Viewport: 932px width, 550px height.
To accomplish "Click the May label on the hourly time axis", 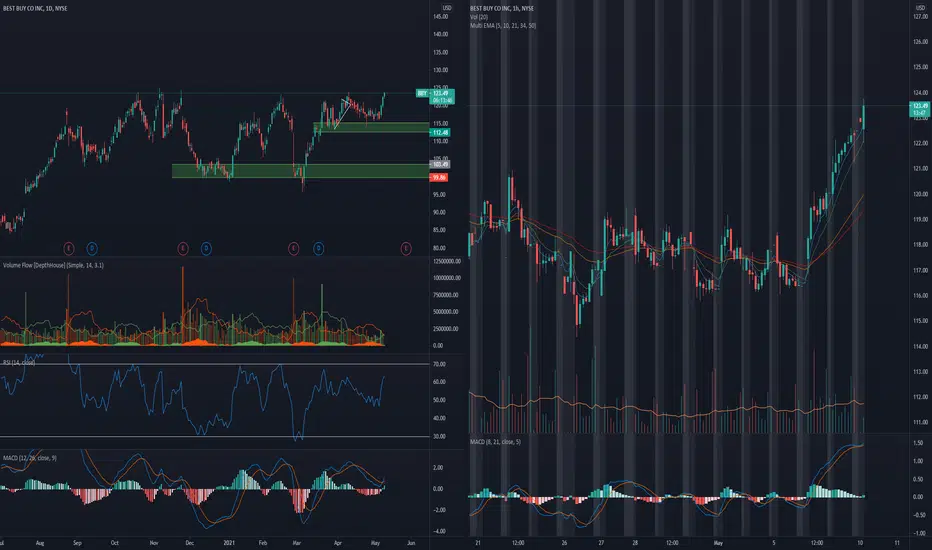I will point(718,543).
